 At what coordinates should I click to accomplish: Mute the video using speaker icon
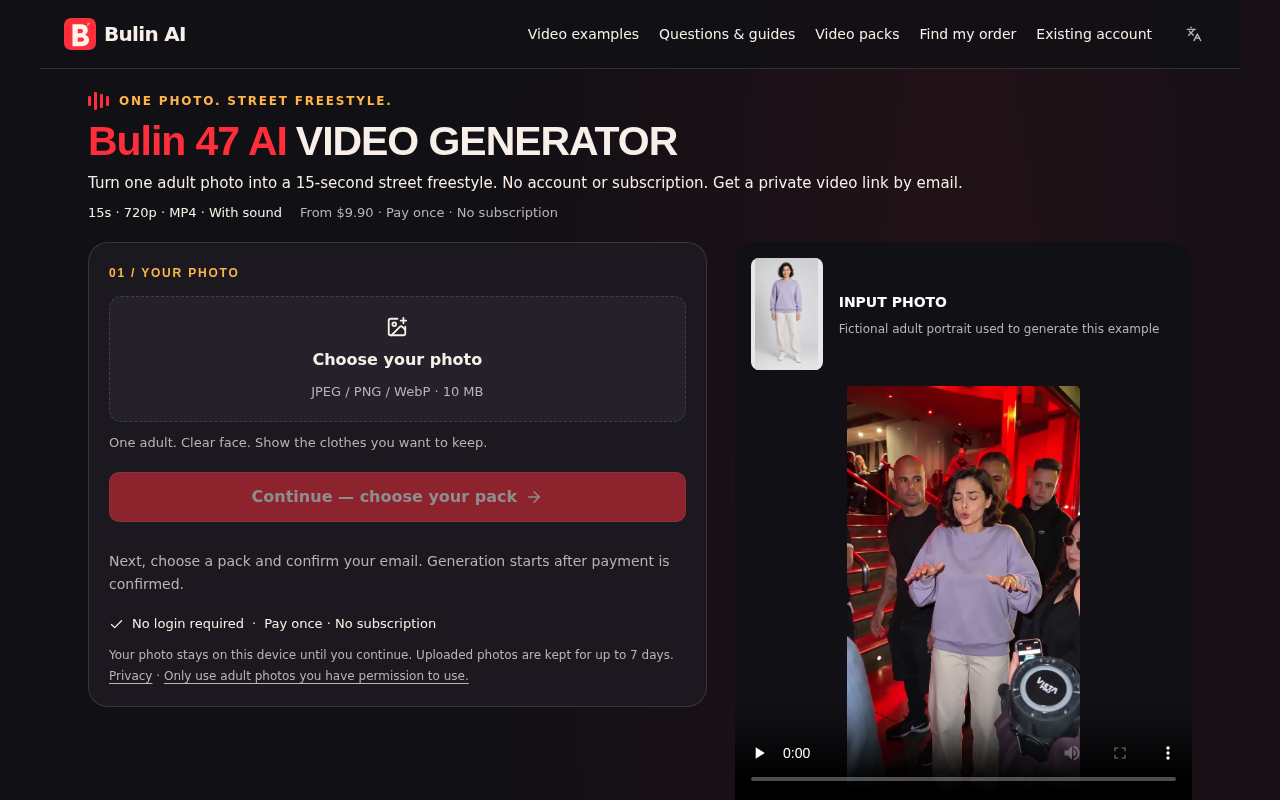pos(1071,753)
